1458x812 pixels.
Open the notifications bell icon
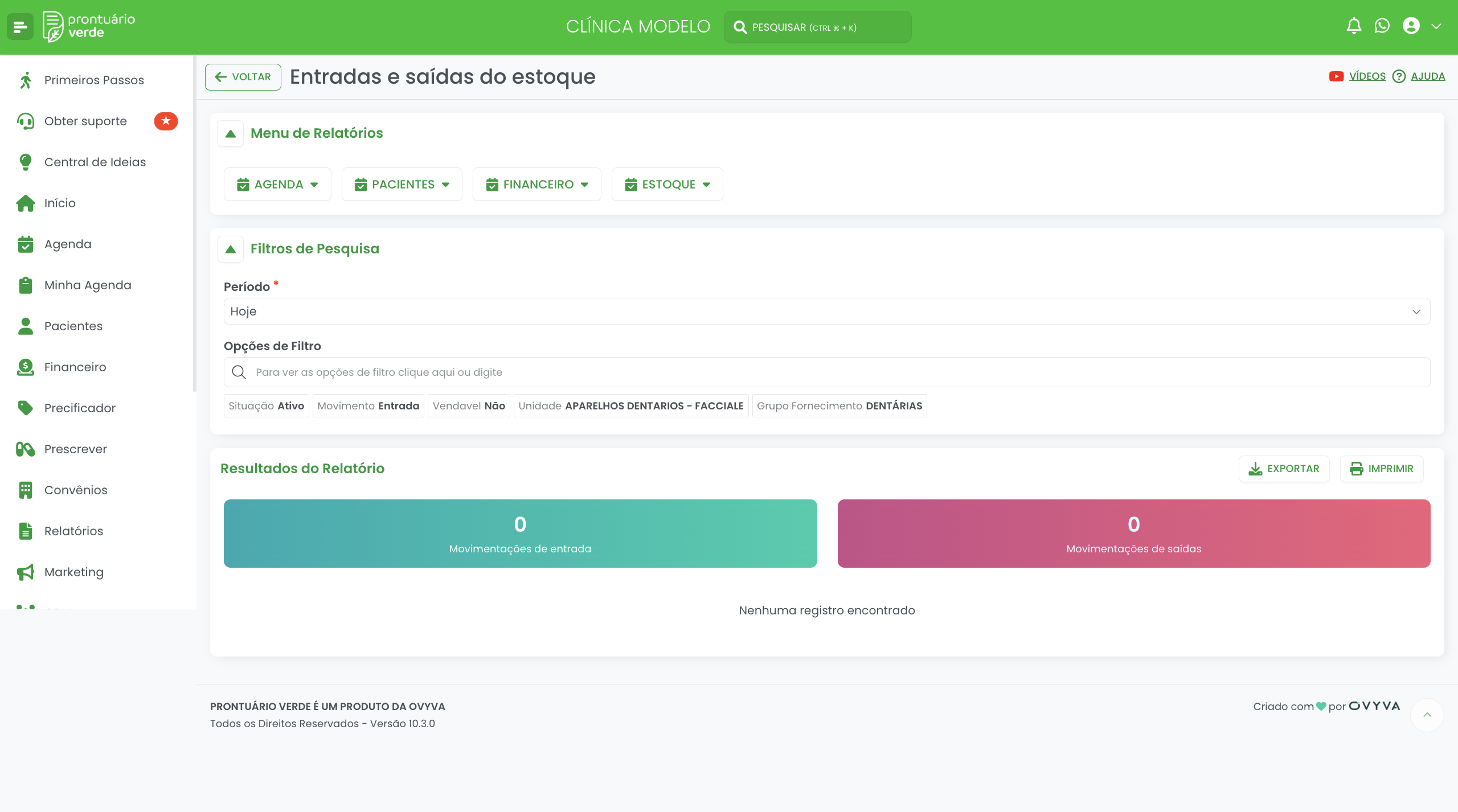pos(1354,26)
